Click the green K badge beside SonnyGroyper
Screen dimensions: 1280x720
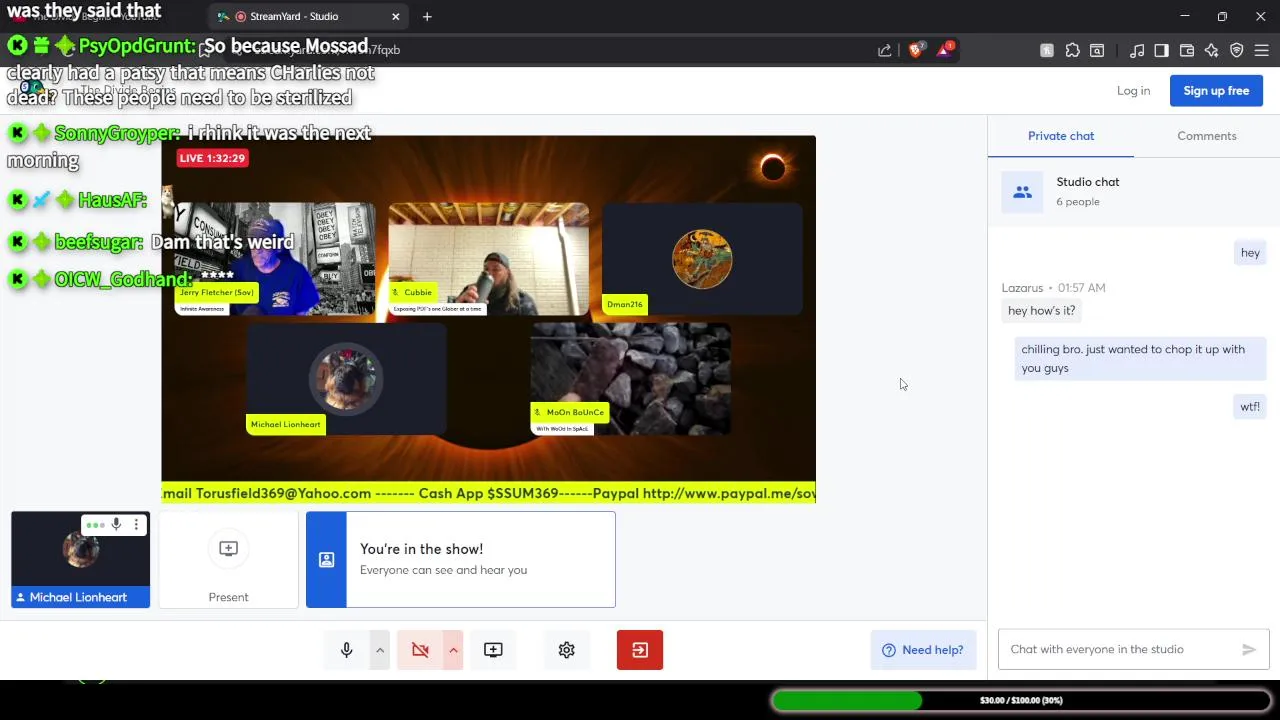(x=17, y=133)
